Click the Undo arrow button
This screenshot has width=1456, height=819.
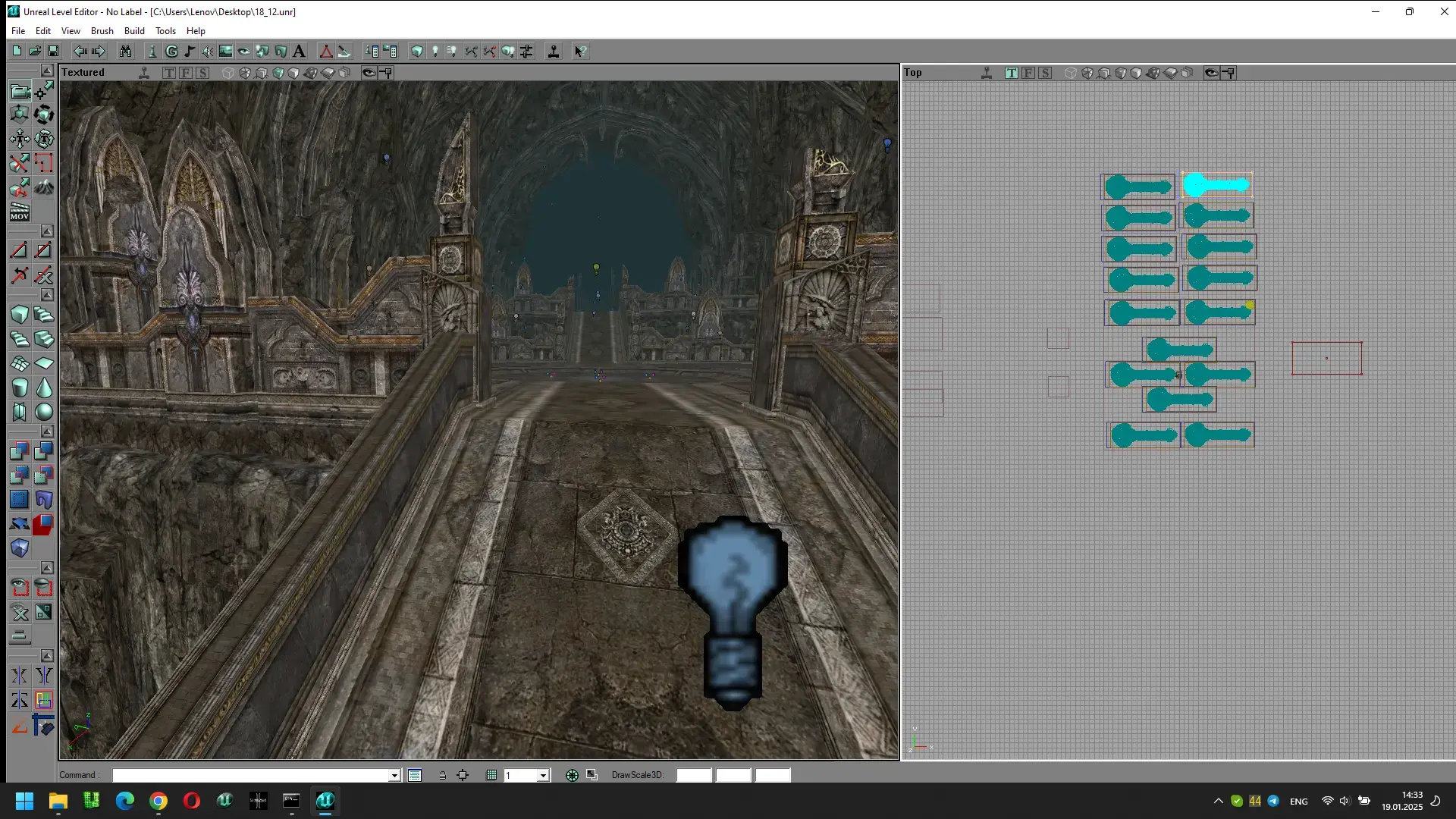(80, 51)
